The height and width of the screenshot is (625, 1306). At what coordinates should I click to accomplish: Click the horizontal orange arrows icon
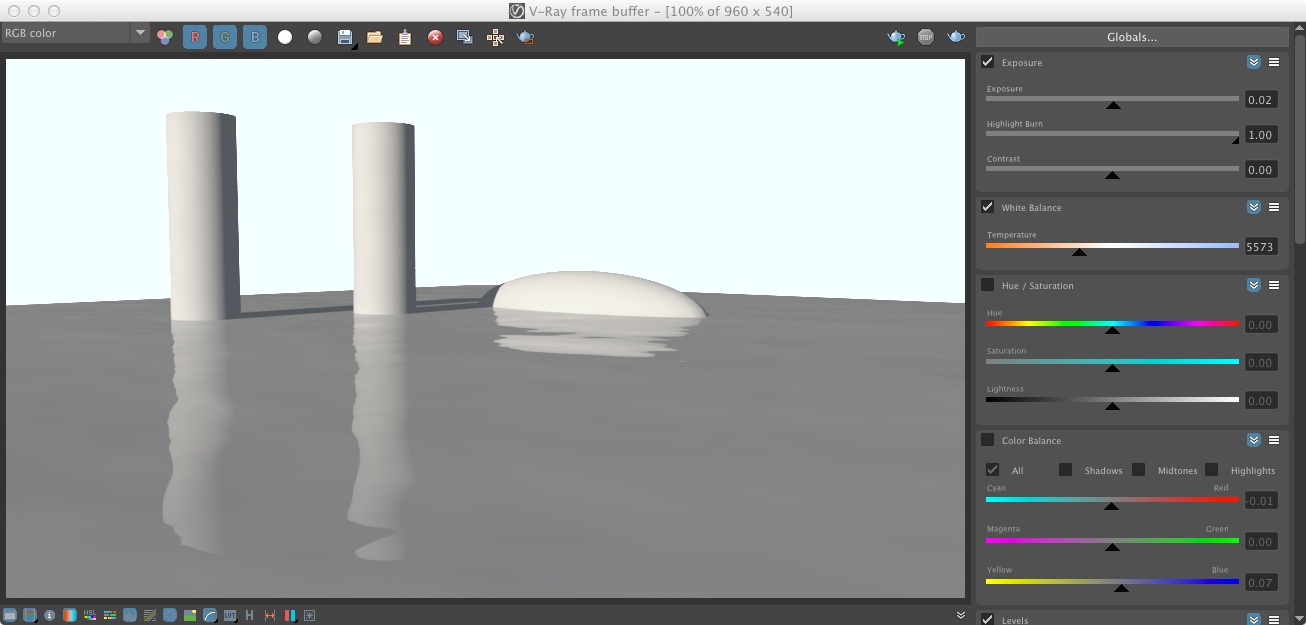click(x=270, y=615)
